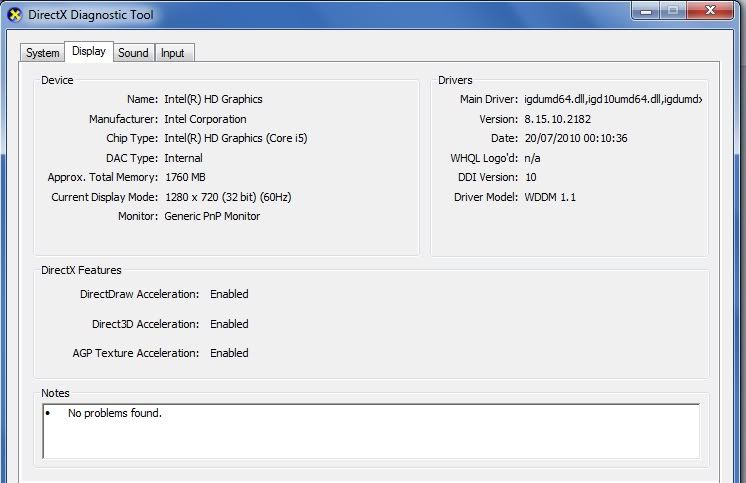Click the monitor value 'Generic PnP Monitor'

(212, 216)
